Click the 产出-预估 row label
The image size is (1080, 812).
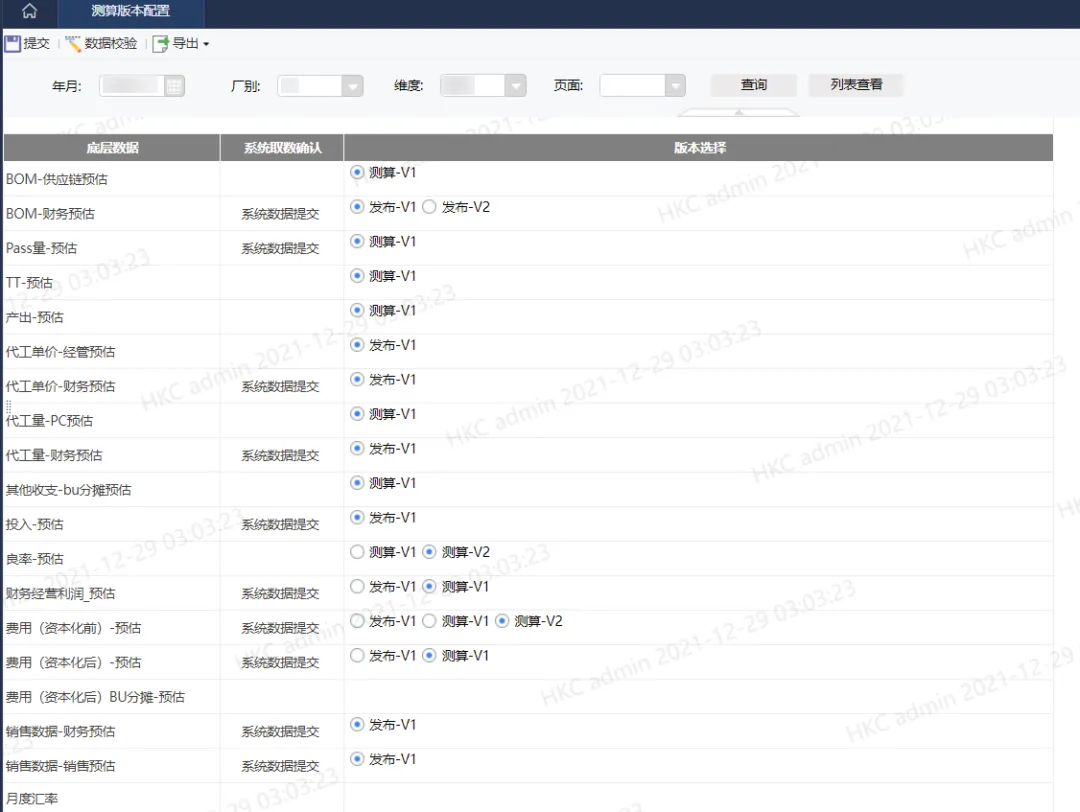coord(34,317)
